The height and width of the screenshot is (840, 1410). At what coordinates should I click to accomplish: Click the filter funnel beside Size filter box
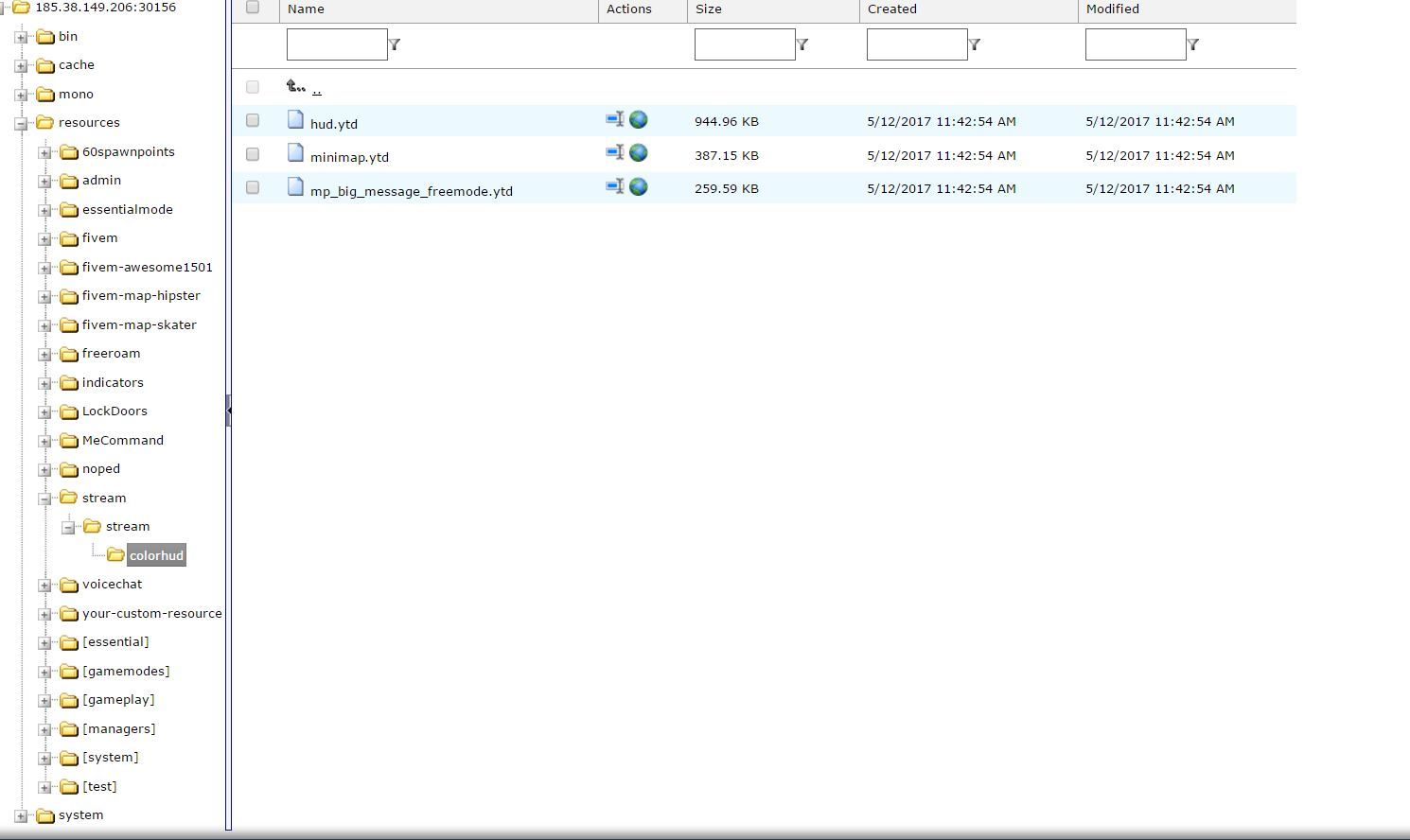[802, 44]
